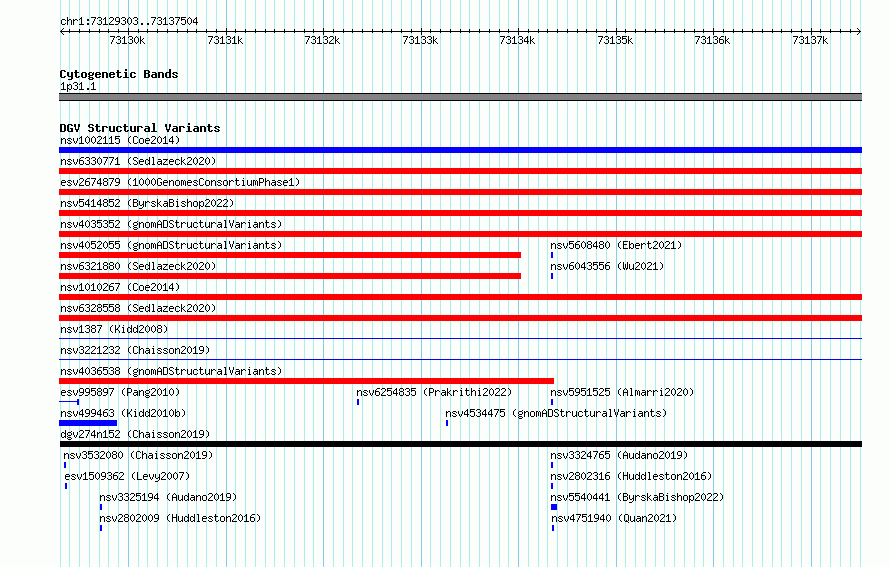Open nsv6254835 (Prakrithi2022) label
This screenshot has width=890, height=567.
(434, 392)
